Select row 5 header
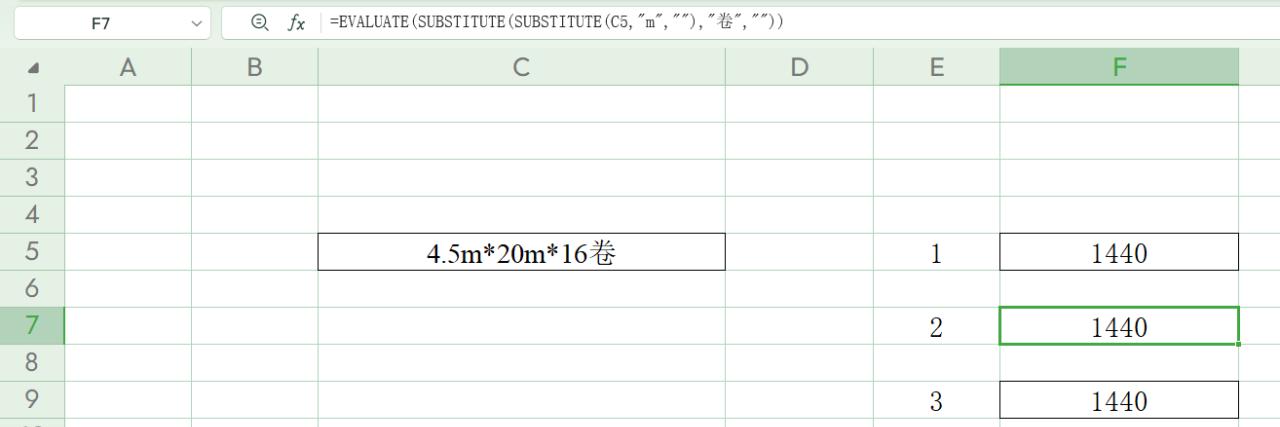This screenshot has width=1280, height=427. pyautogui.click(x=32, y=252)
